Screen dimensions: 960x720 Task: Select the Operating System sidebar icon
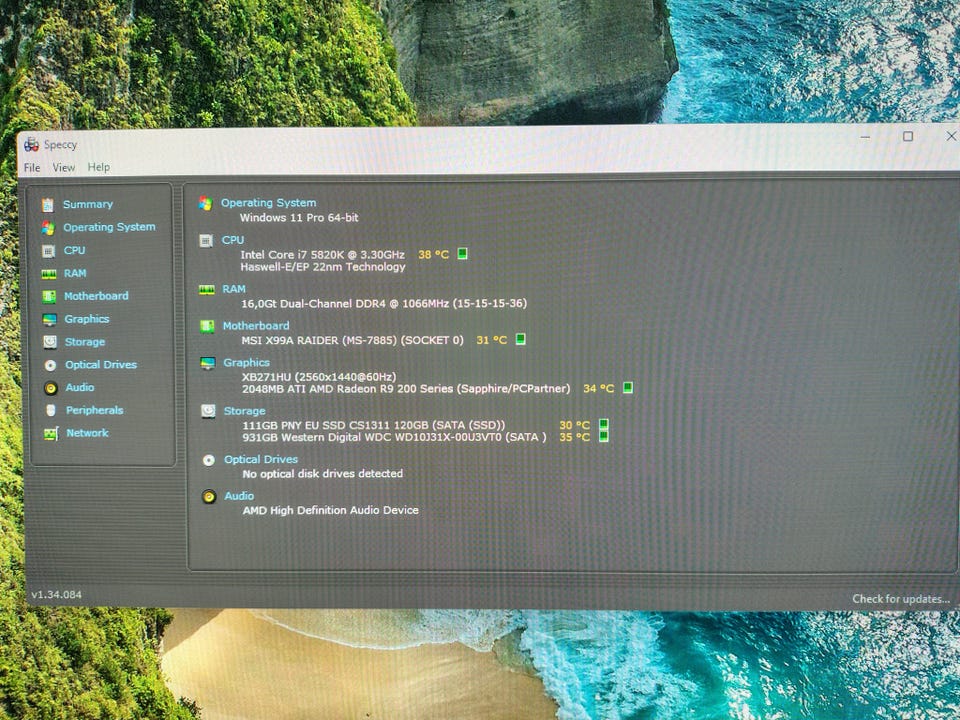(48, 228)
